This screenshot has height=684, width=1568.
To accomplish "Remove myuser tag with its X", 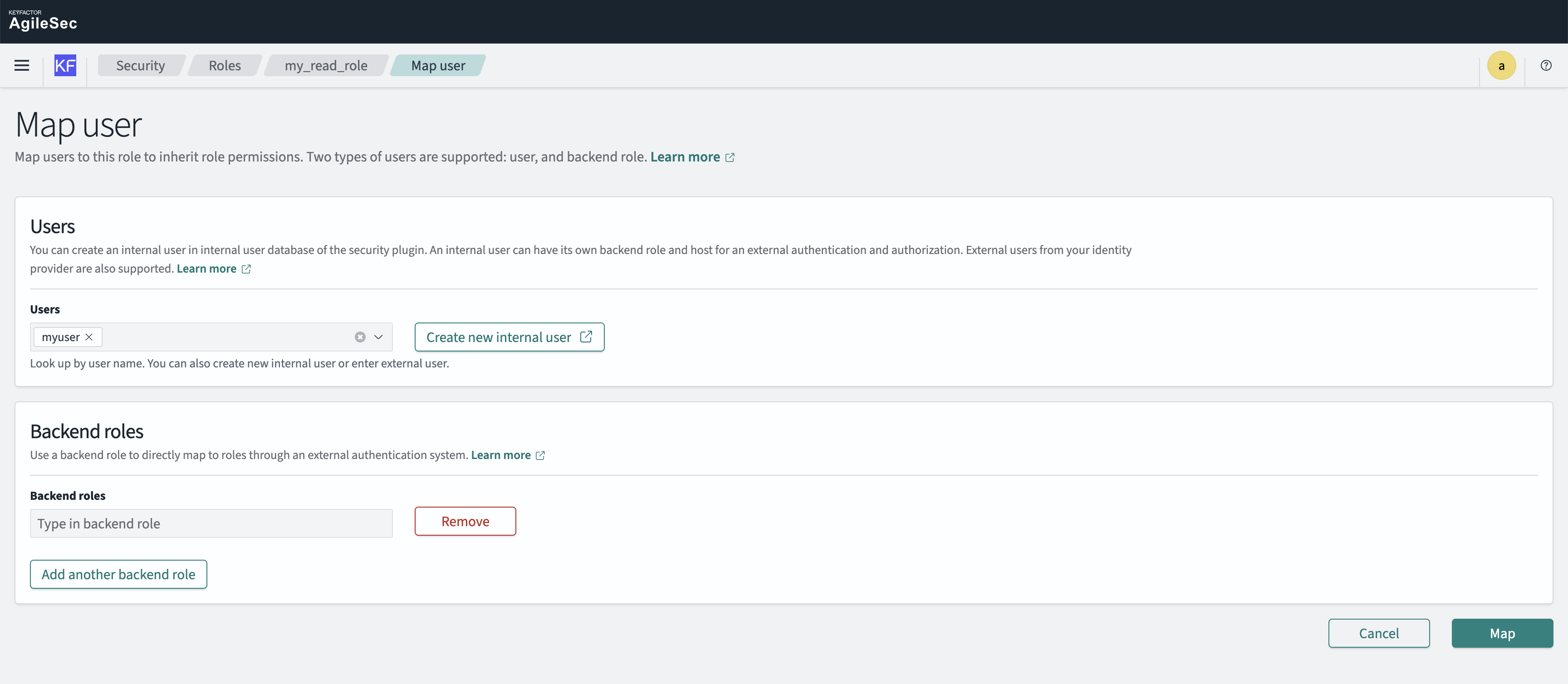I will click(89, 337).
